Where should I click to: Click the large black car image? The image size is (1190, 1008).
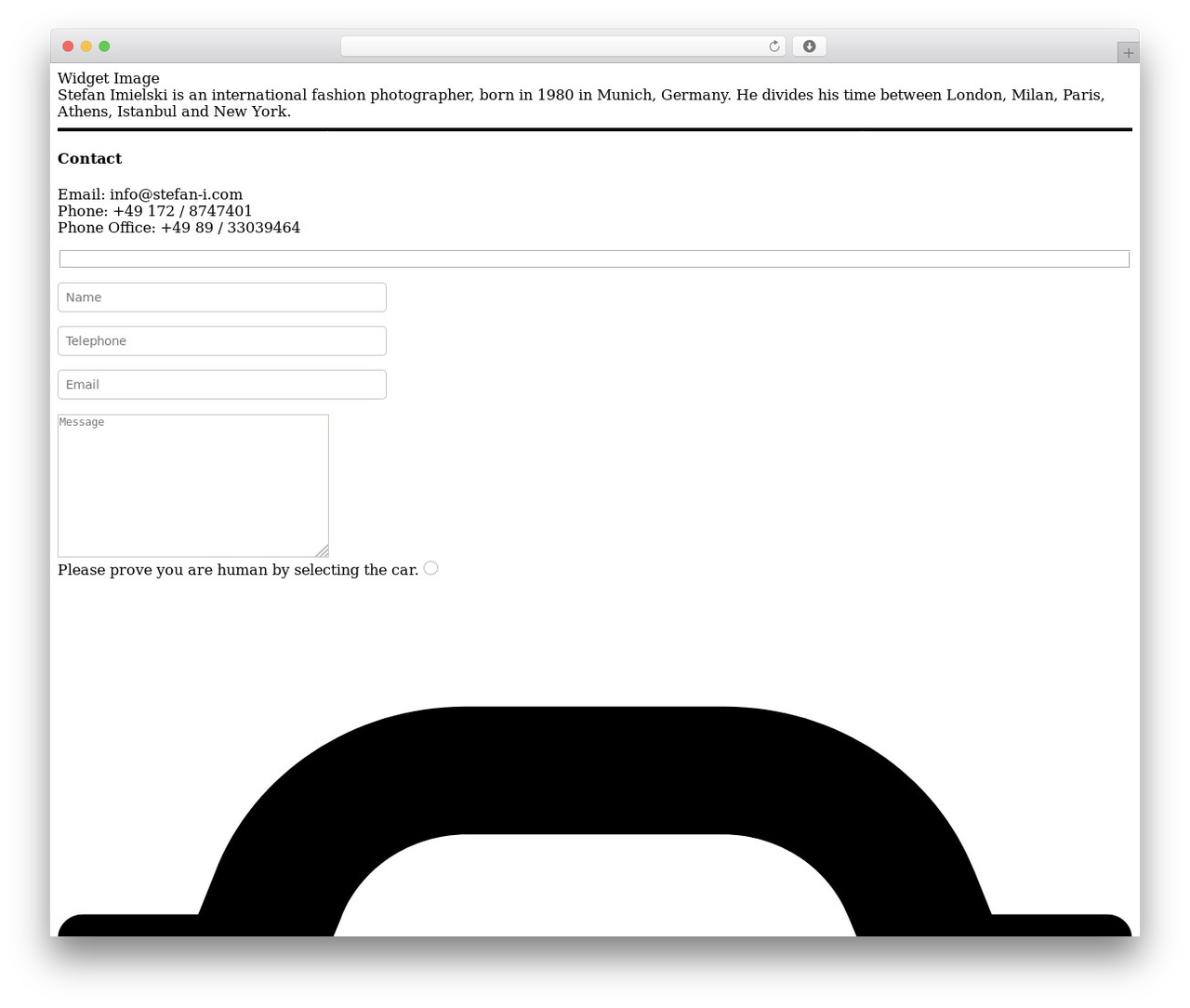[595, 821]
